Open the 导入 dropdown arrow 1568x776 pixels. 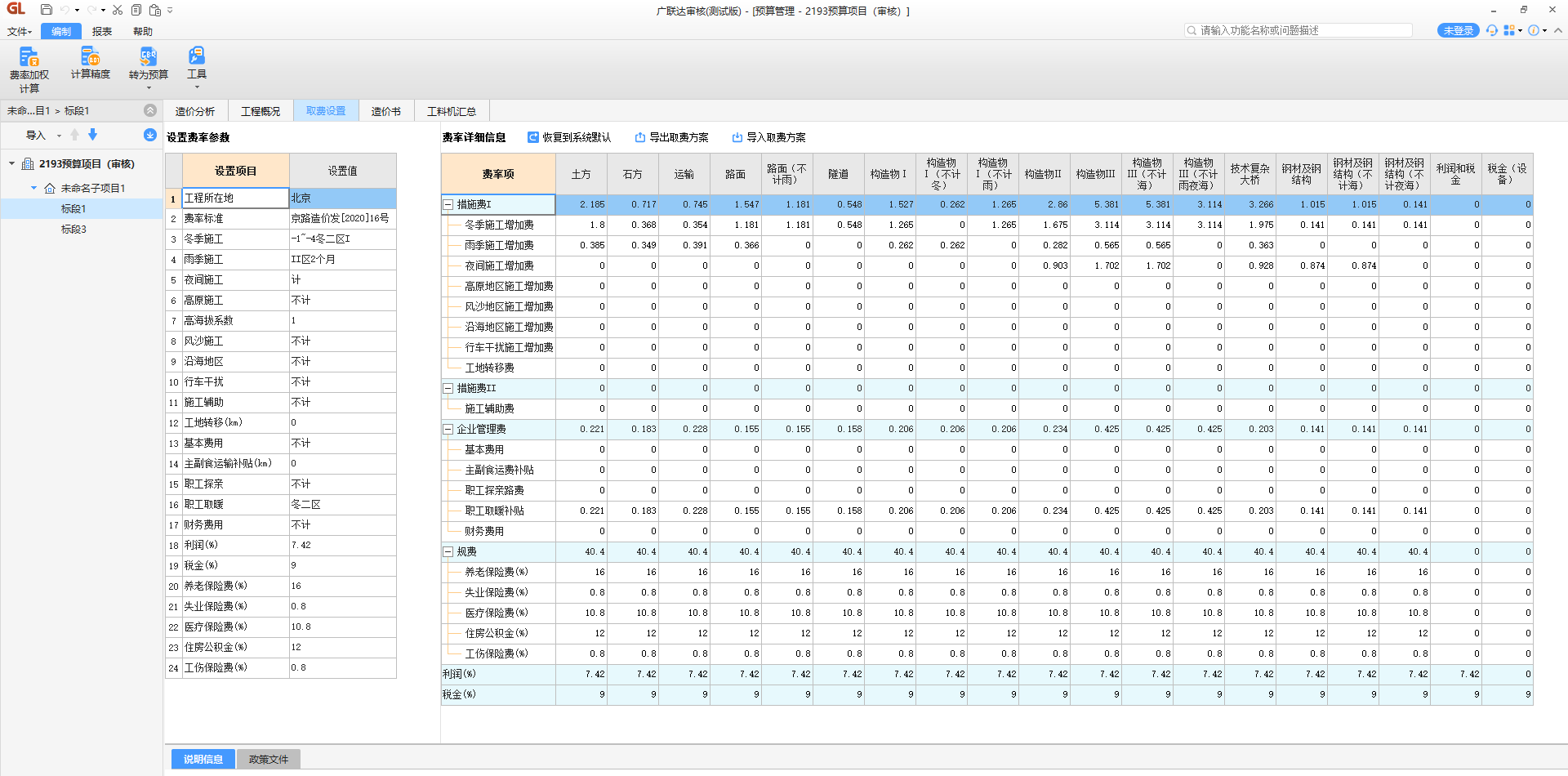59,136
